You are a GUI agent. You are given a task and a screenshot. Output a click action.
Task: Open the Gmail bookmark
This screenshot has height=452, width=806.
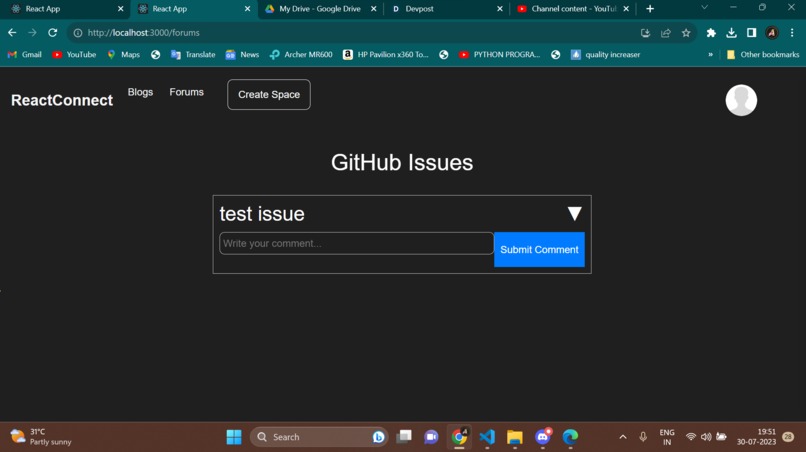[x=25, y=55]
